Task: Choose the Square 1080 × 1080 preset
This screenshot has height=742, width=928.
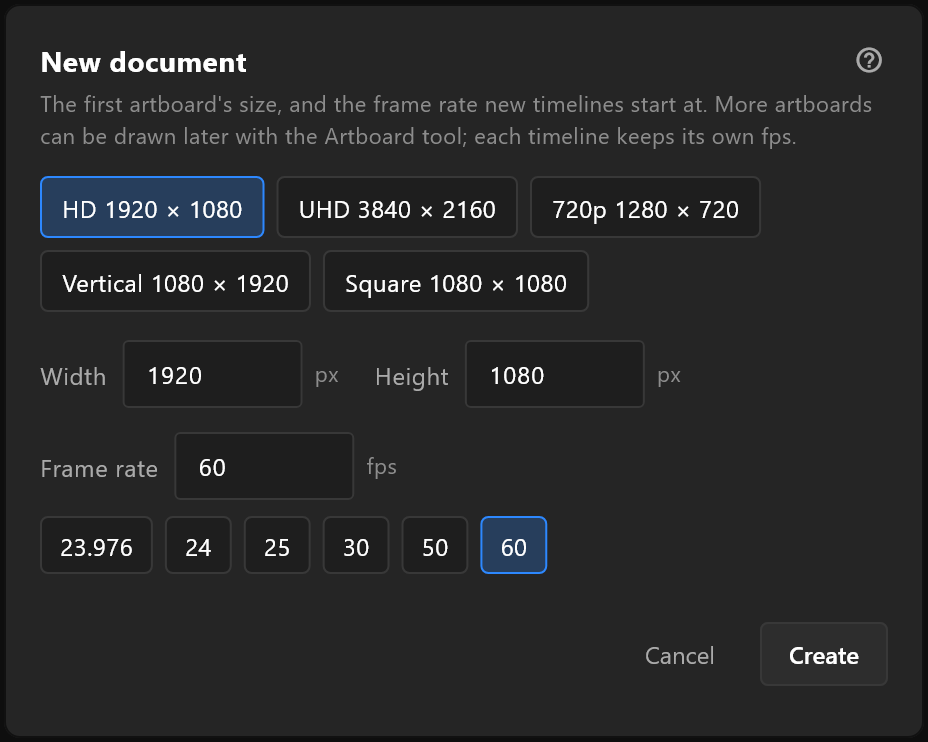Action: (456, 281)
